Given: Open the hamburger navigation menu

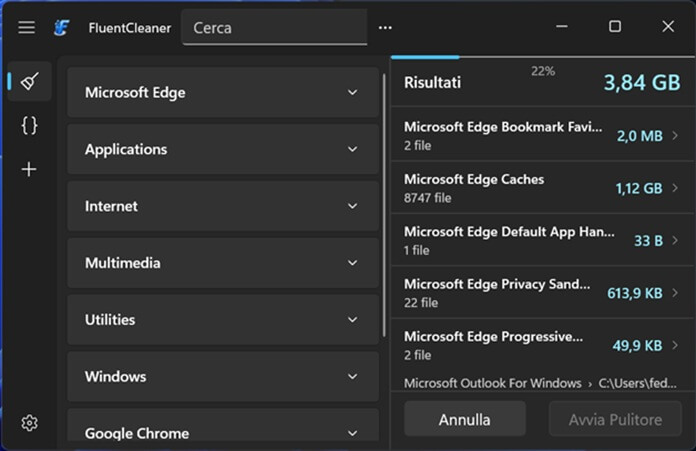Looking at the screenshot, I should tap(27, 28).
